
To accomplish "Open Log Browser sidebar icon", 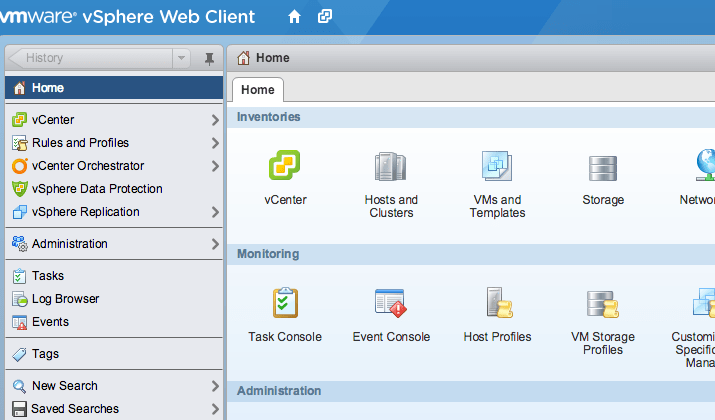I will click(20, 299).
